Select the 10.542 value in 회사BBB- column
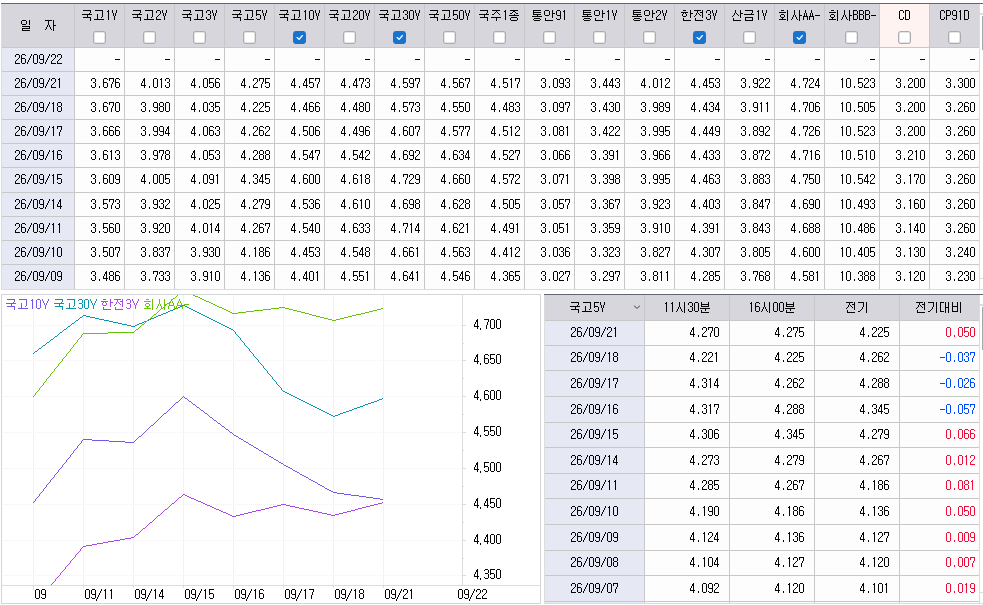The image size is (983, 605). tap(857, 179)
